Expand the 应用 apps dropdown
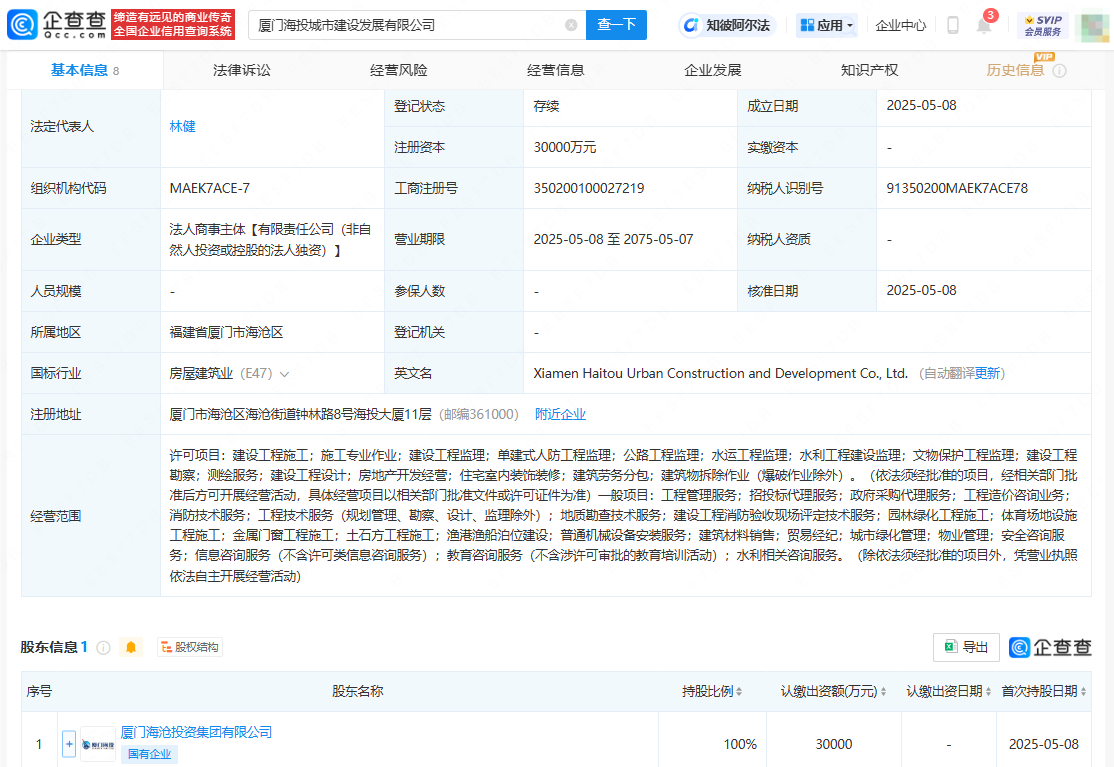The height and width of the screenshot is (767, 1114). pos(827,26)
